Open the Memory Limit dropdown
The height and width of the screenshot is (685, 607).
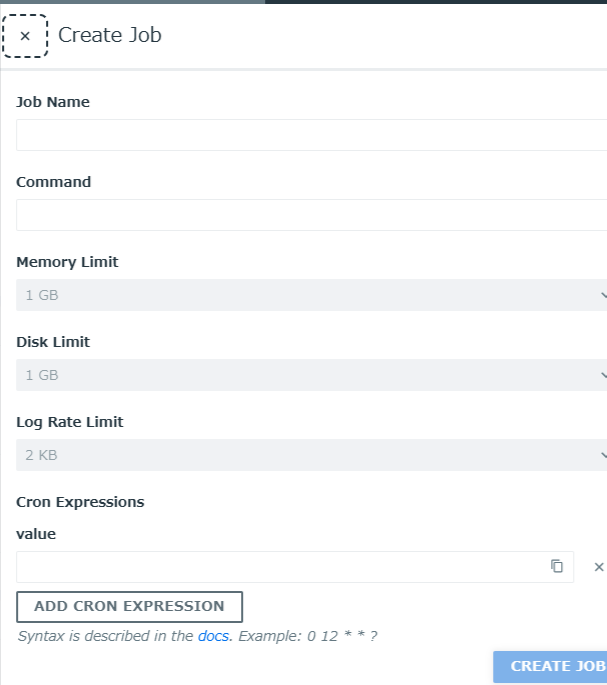311,295
